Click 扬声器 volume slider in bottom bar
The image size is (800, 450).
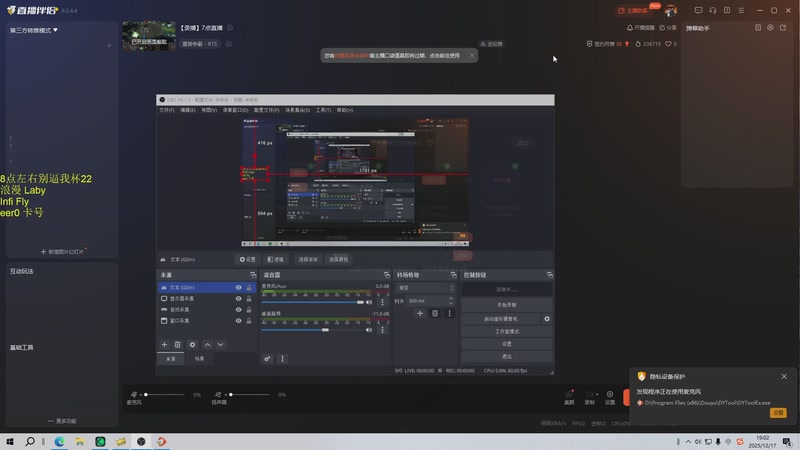click(x=248, y=394)
